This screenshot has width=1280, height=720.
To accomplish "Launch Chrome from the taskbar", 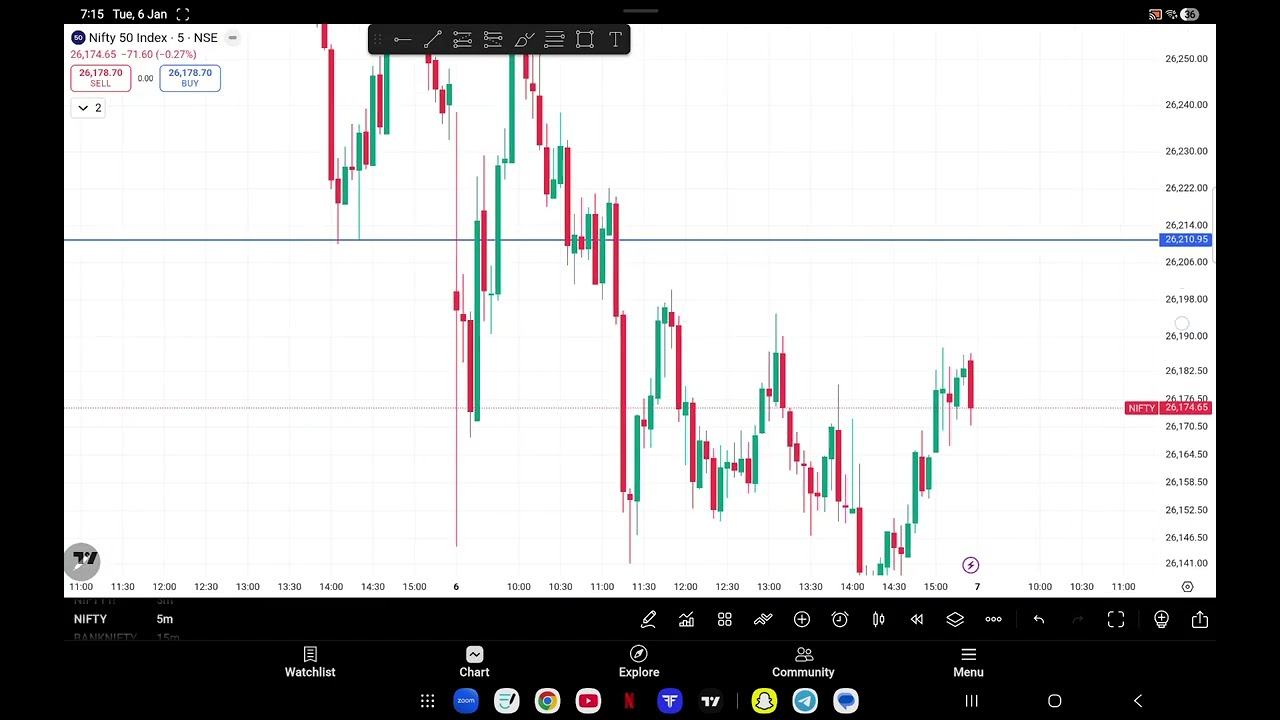I will pyautogui.click(x=547, y=701).
